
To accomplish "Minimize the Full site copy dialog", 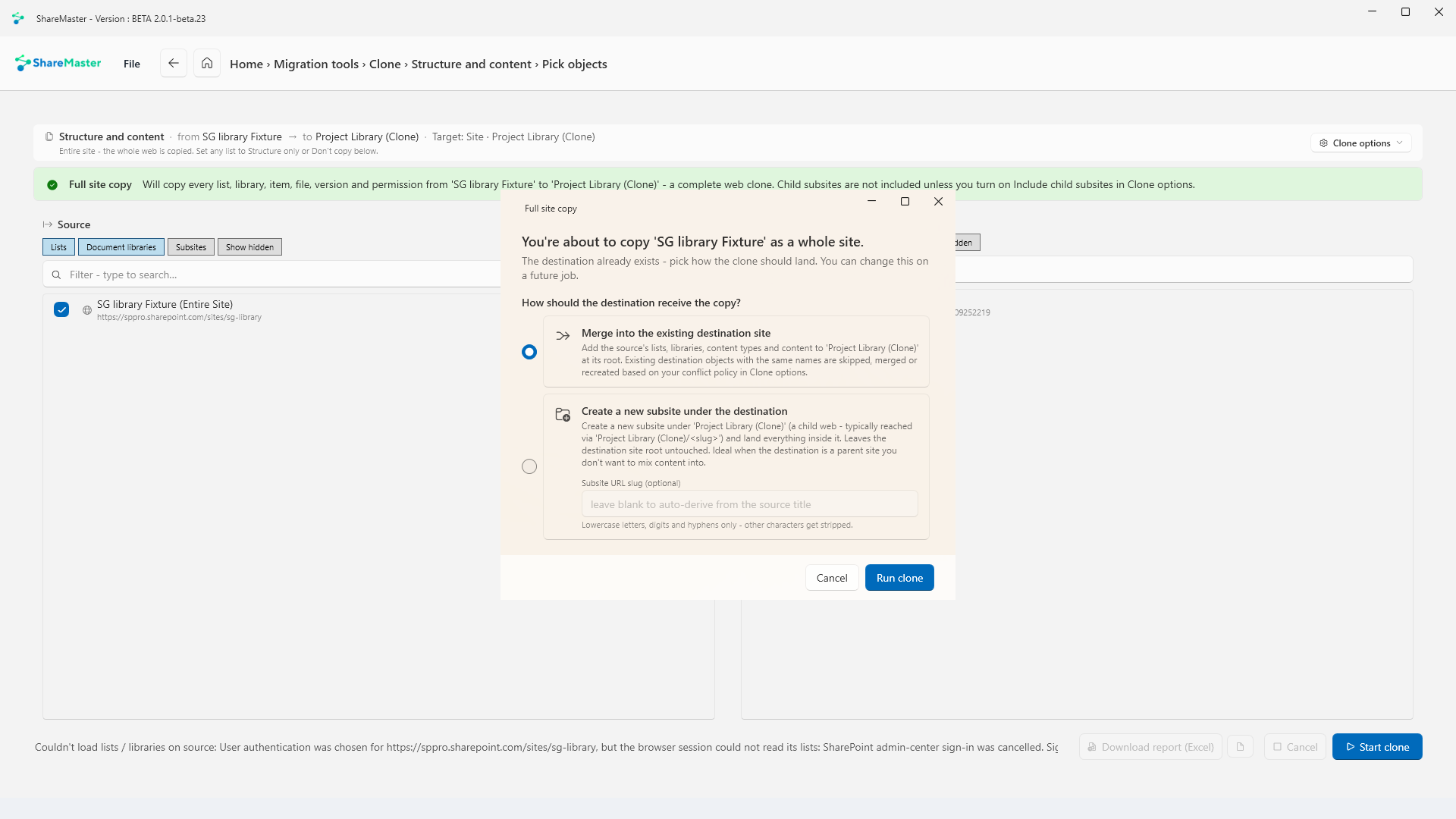I will (871, 202).
